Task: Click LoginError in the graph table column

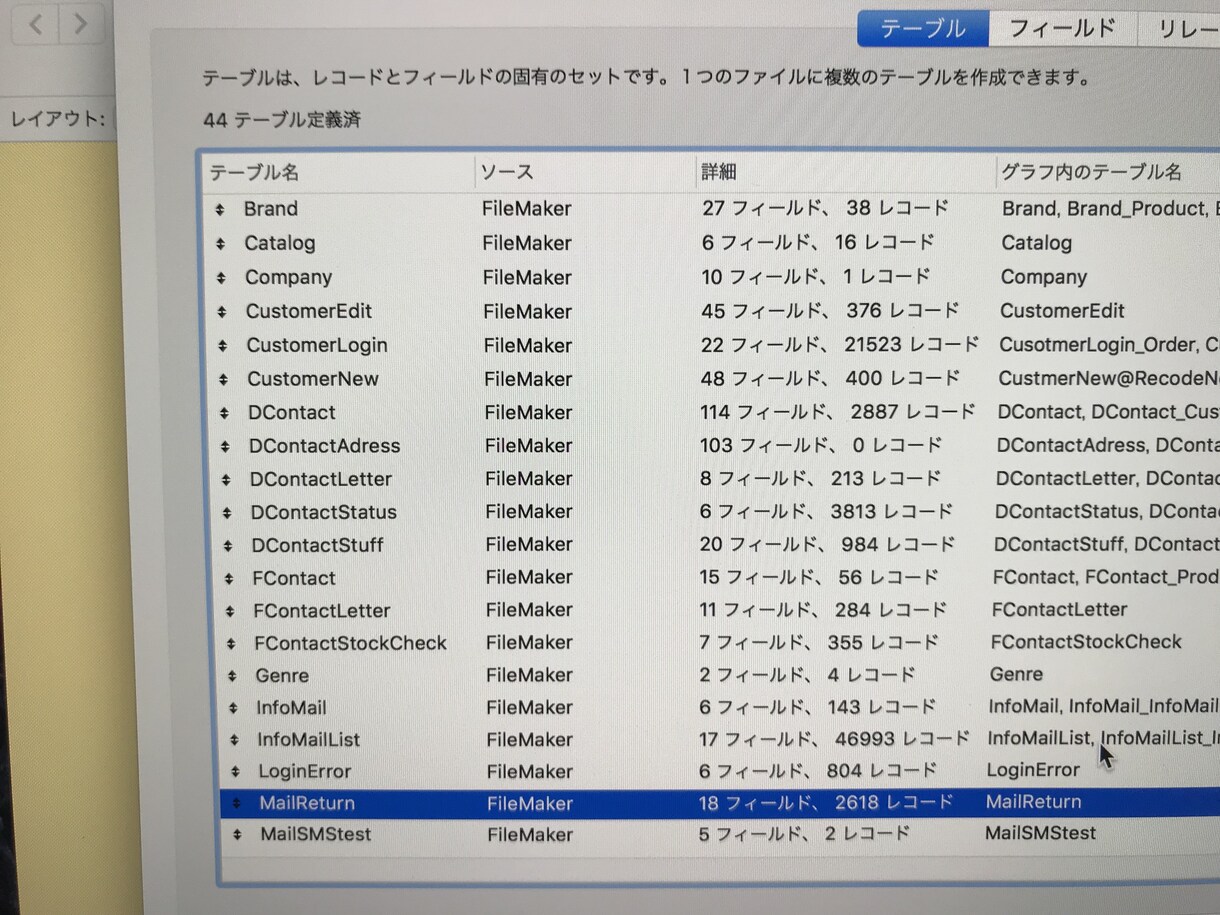Action: click(x=1033, y=770)
